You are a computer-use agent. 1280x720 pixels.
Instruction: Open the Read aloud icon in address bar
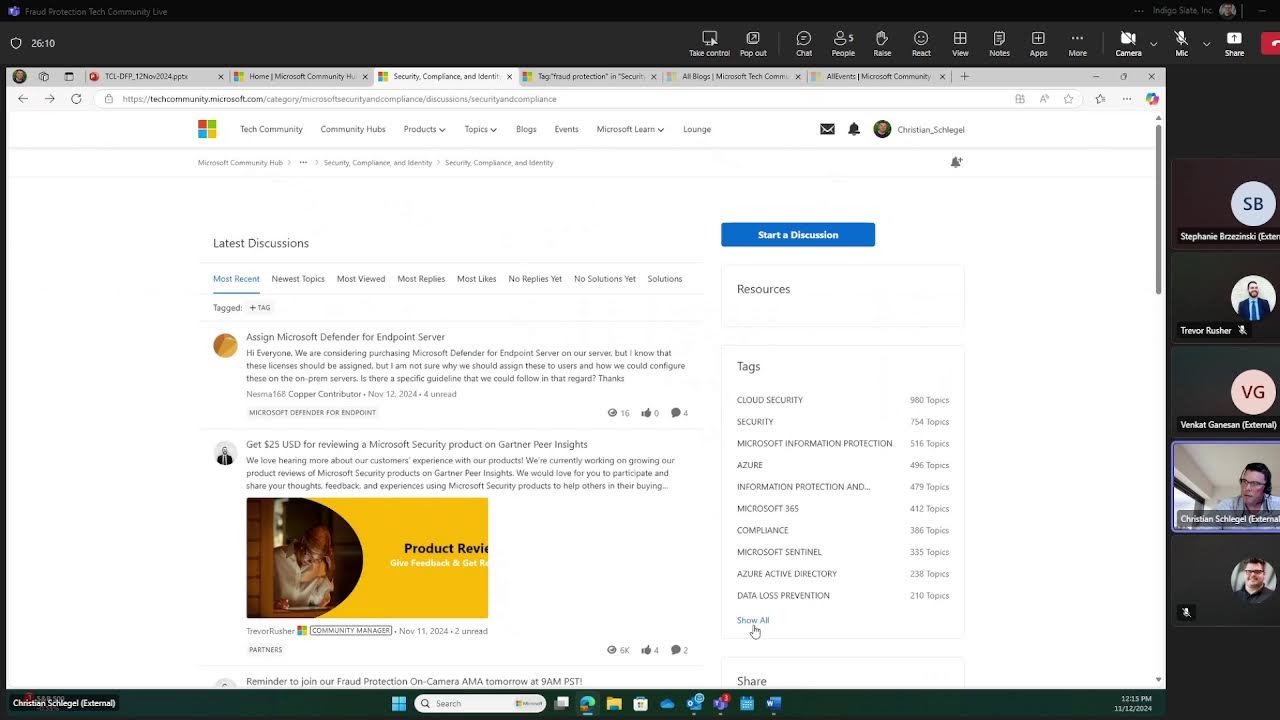tap(1044, 99)
